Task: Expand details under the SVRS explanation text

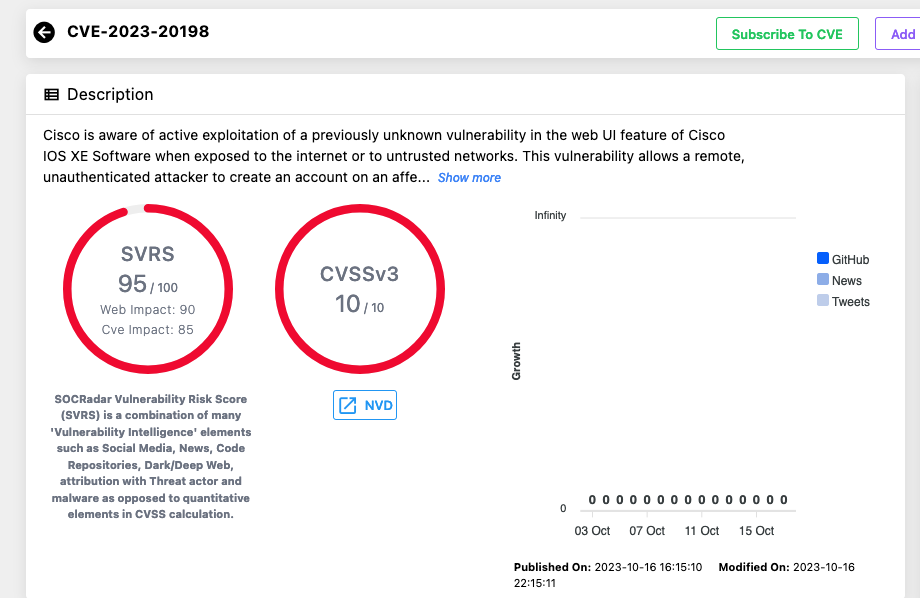Action: pyautogui.click(x=148, y=456)
